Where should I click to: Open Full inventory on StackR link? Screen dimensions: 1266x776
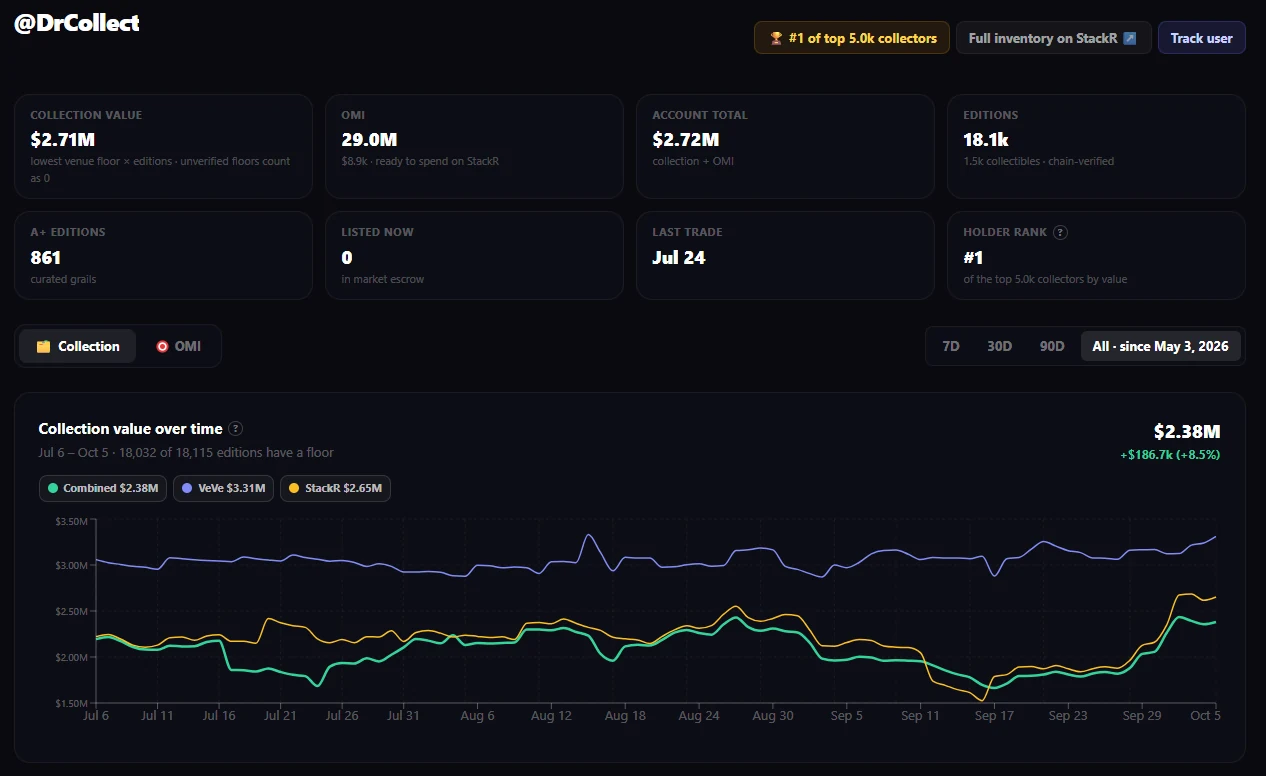[1053, 38]
